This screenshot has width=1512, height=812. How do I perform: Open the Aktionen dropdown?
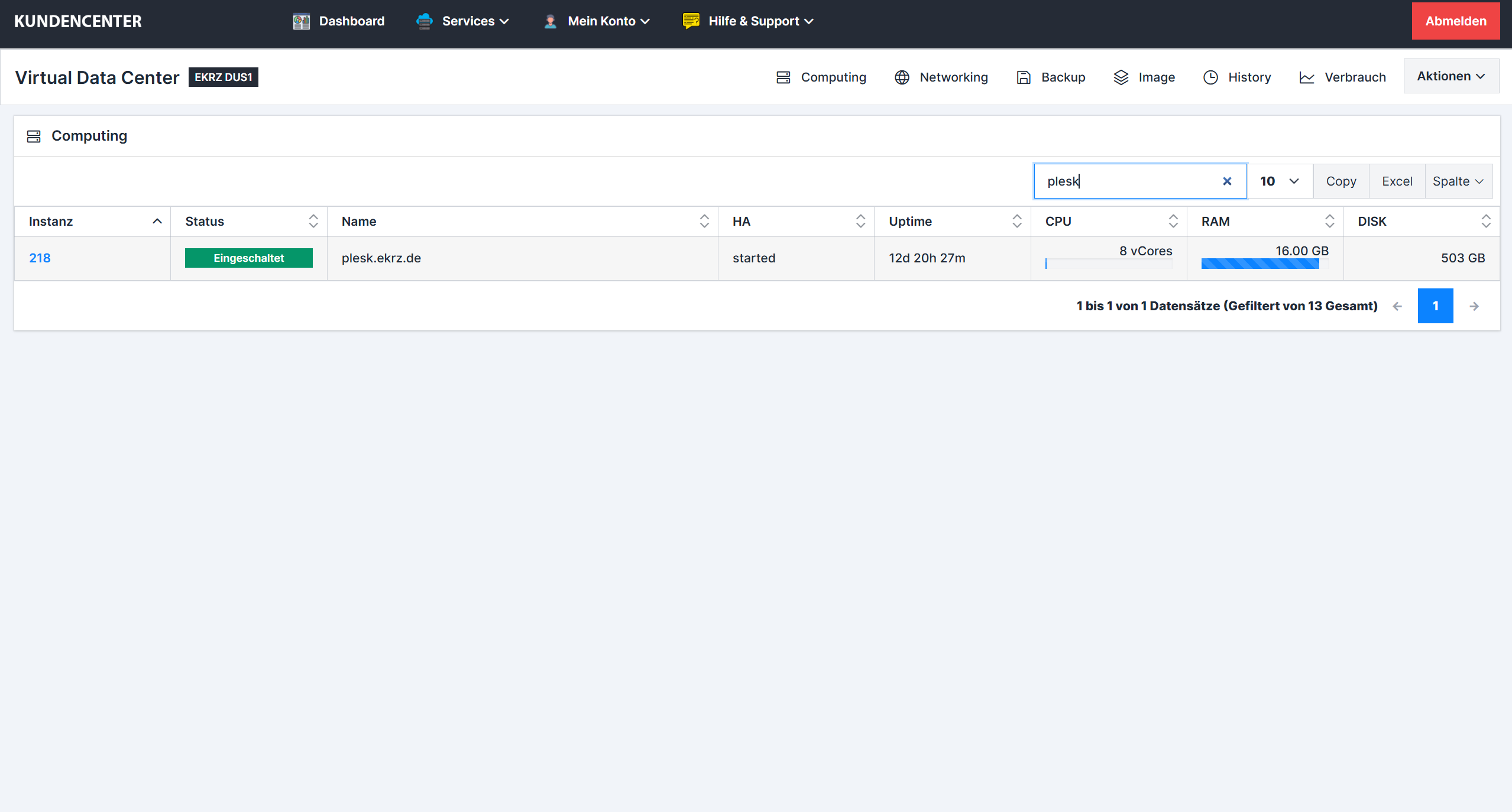click(1451, 76)
